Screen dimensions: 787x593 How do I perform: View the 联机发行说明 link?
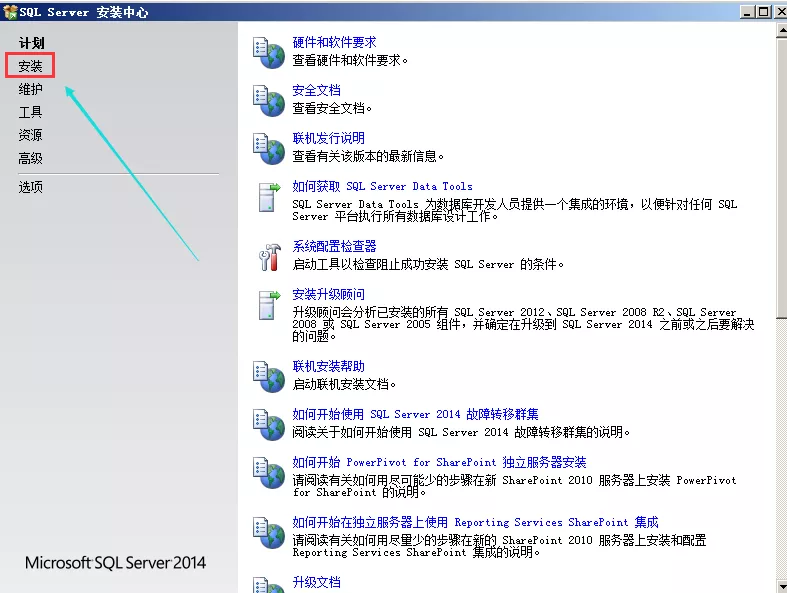328,138
